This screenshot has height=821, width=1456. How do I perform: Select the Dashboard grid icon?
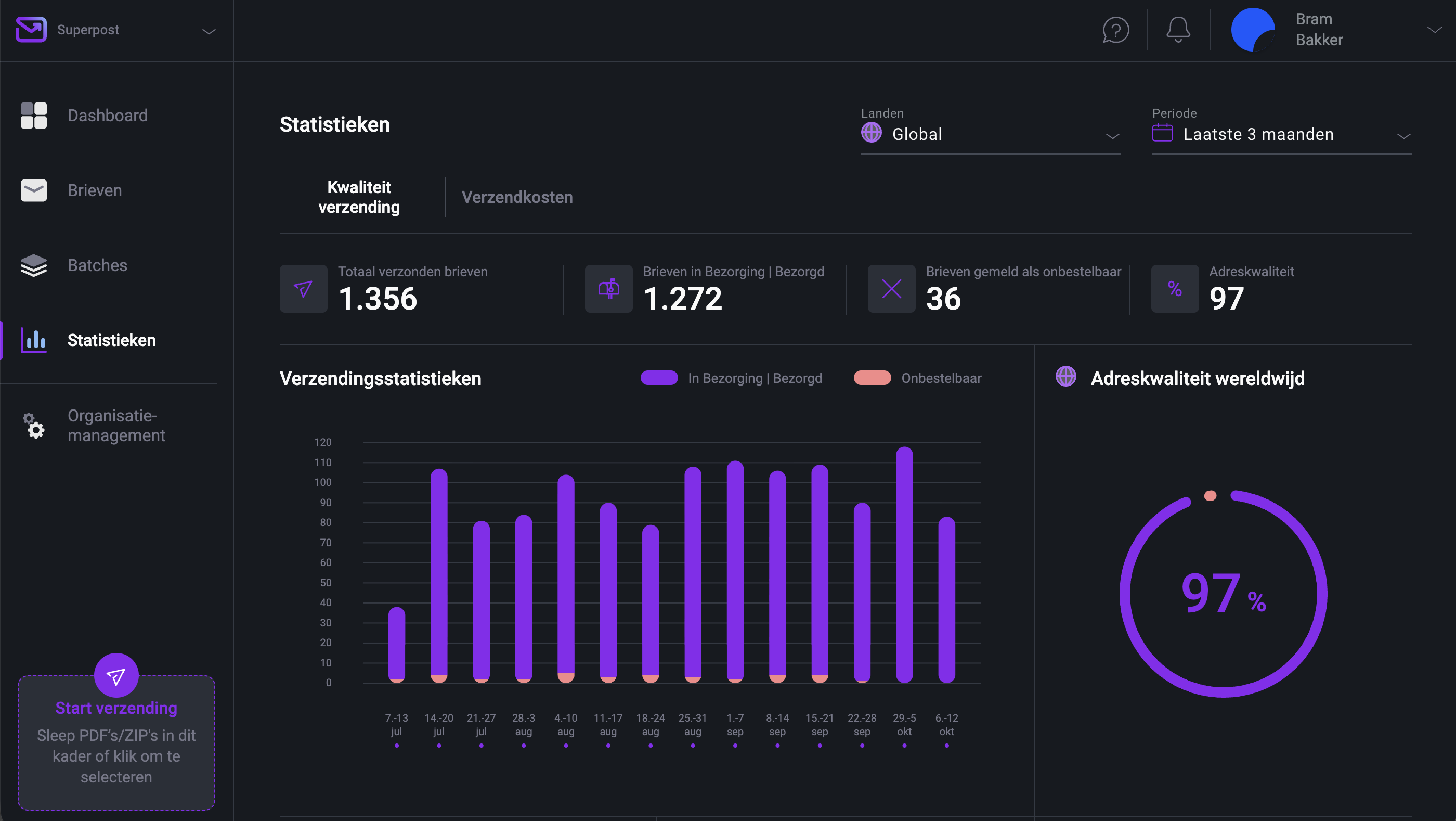click(x=33, y=115)
